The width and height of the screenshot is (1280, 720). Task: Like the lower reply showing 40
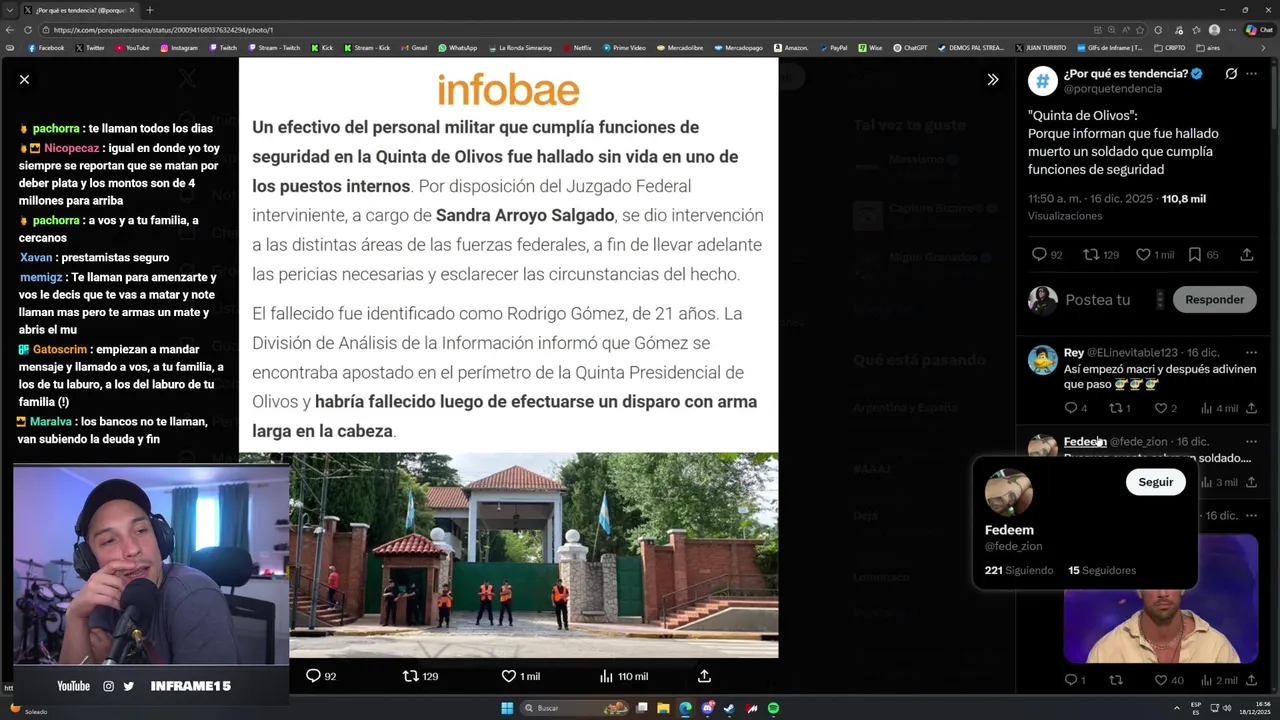(x=1169, y=680)
